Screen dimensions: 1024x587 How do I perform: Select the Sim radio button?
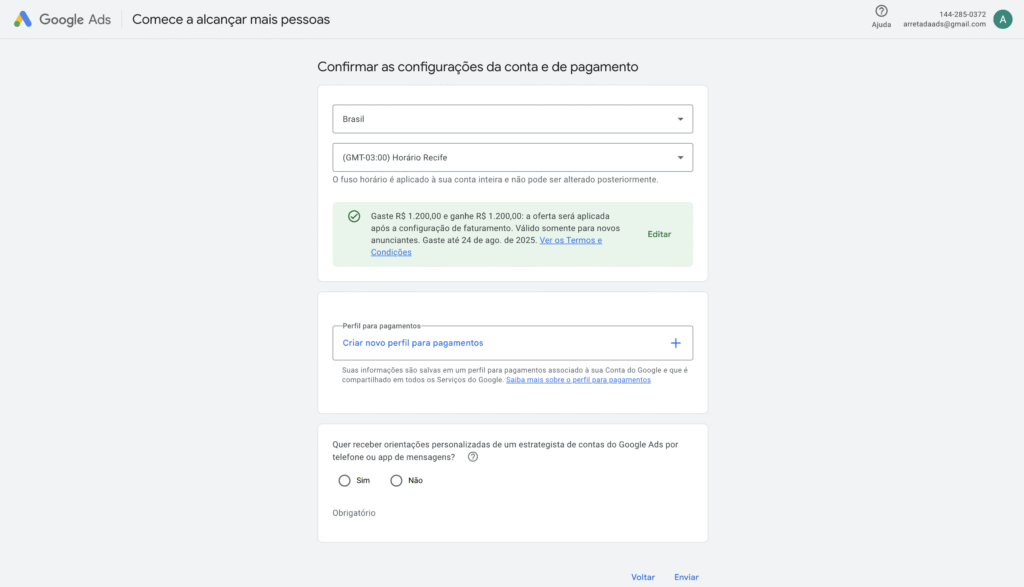(344, 481)
